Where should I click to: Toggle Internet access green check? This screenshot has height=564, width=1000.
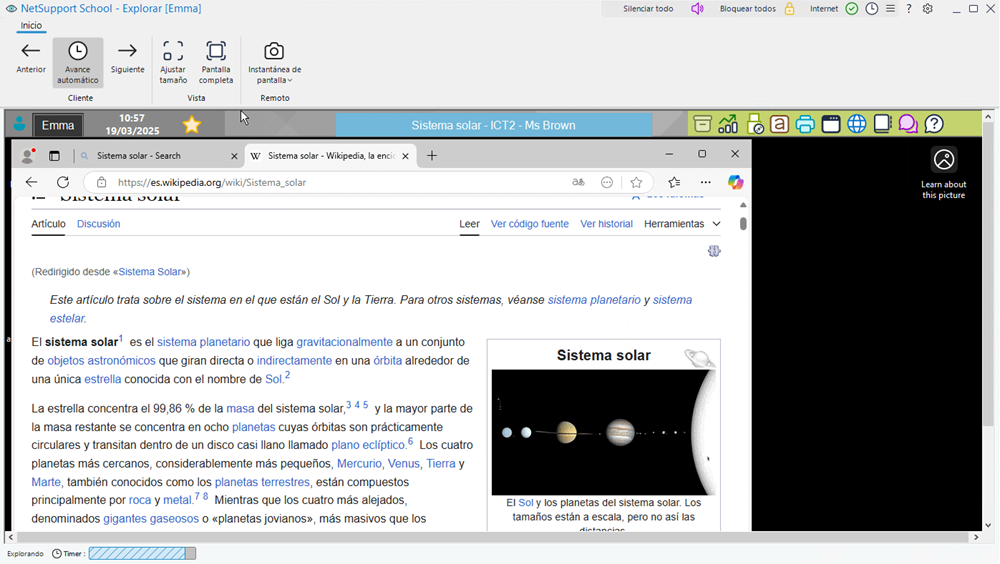[851, 9]
